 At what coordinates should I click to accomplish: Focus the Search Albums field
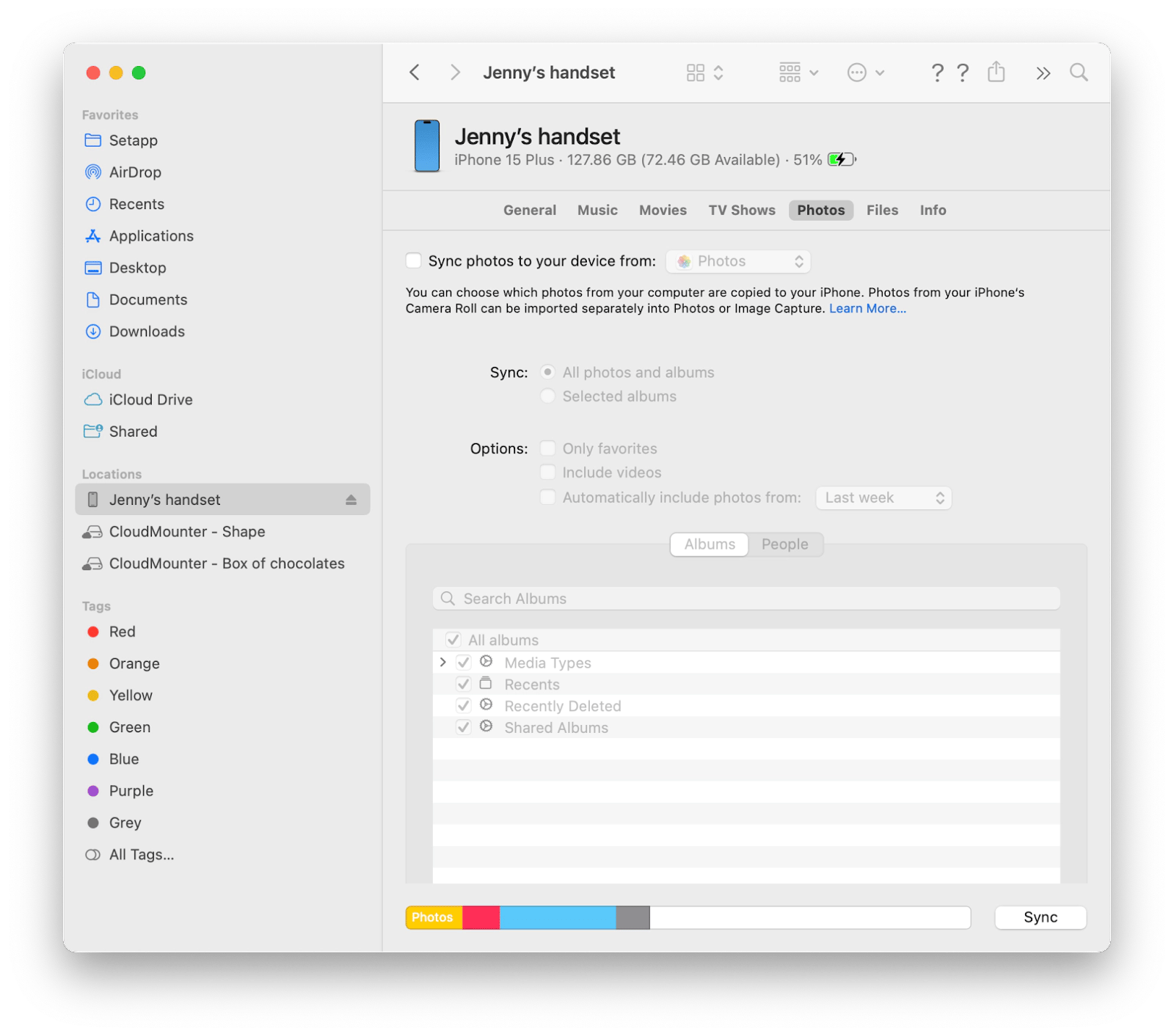coord(746,599)
